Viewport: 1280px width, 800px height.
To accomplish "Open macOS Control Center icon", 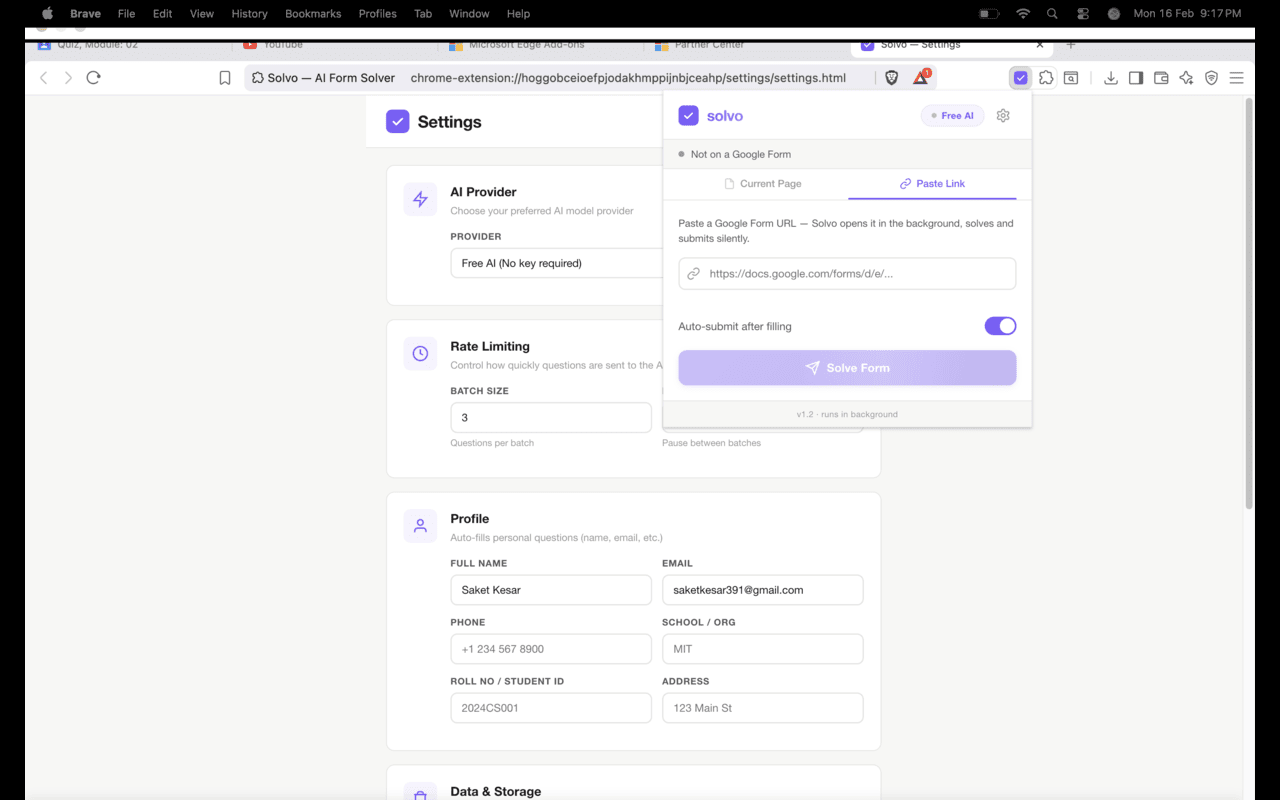I will (1083, 14).
